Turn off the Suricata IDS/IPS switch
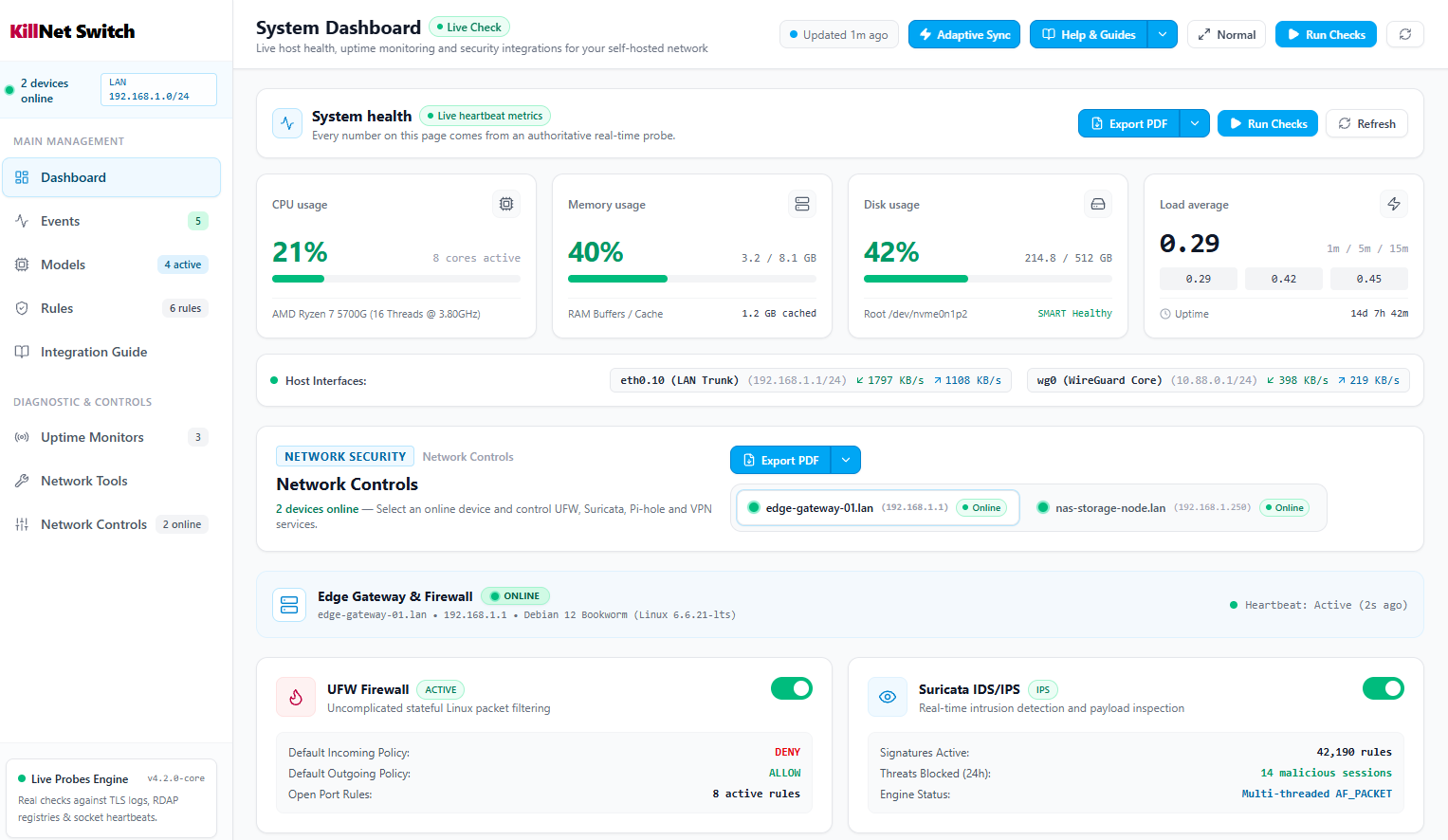This screenshot has height=840, width=1448. point(1384,688)
